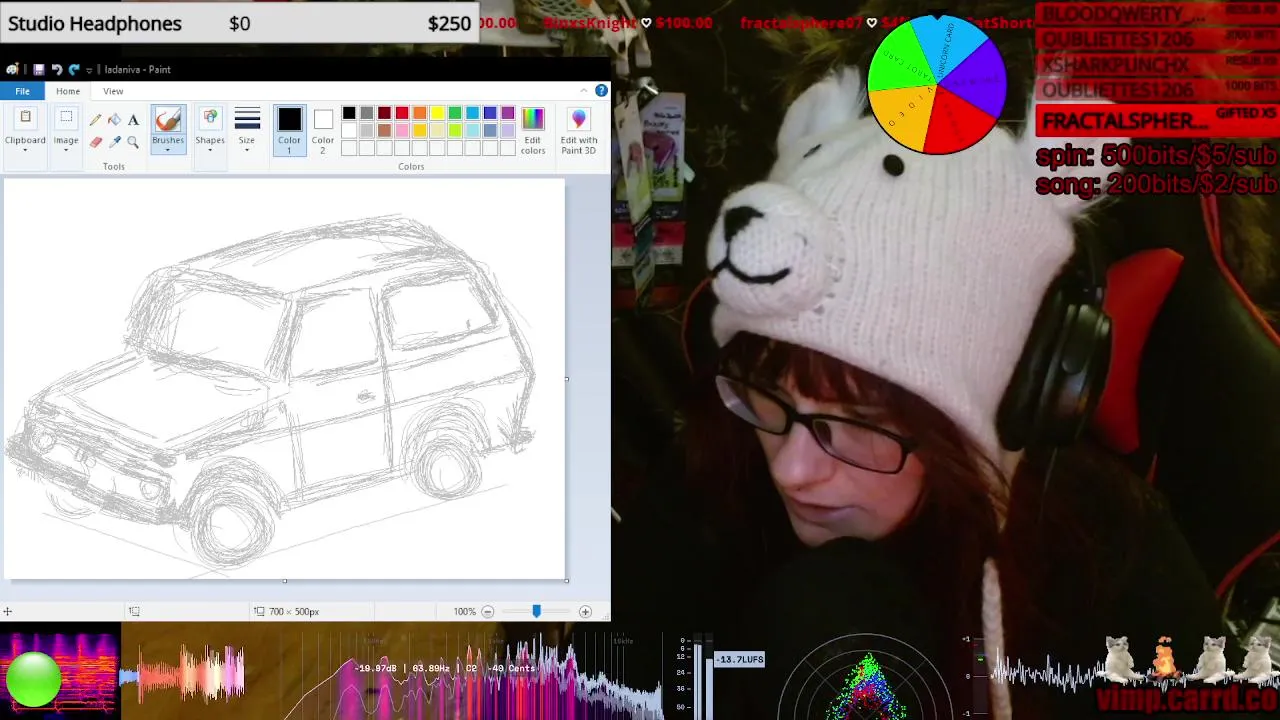The height and width of the screenshot is (720, 1280).
Task: Switch to the Home tab
Action: coord(68,91)
